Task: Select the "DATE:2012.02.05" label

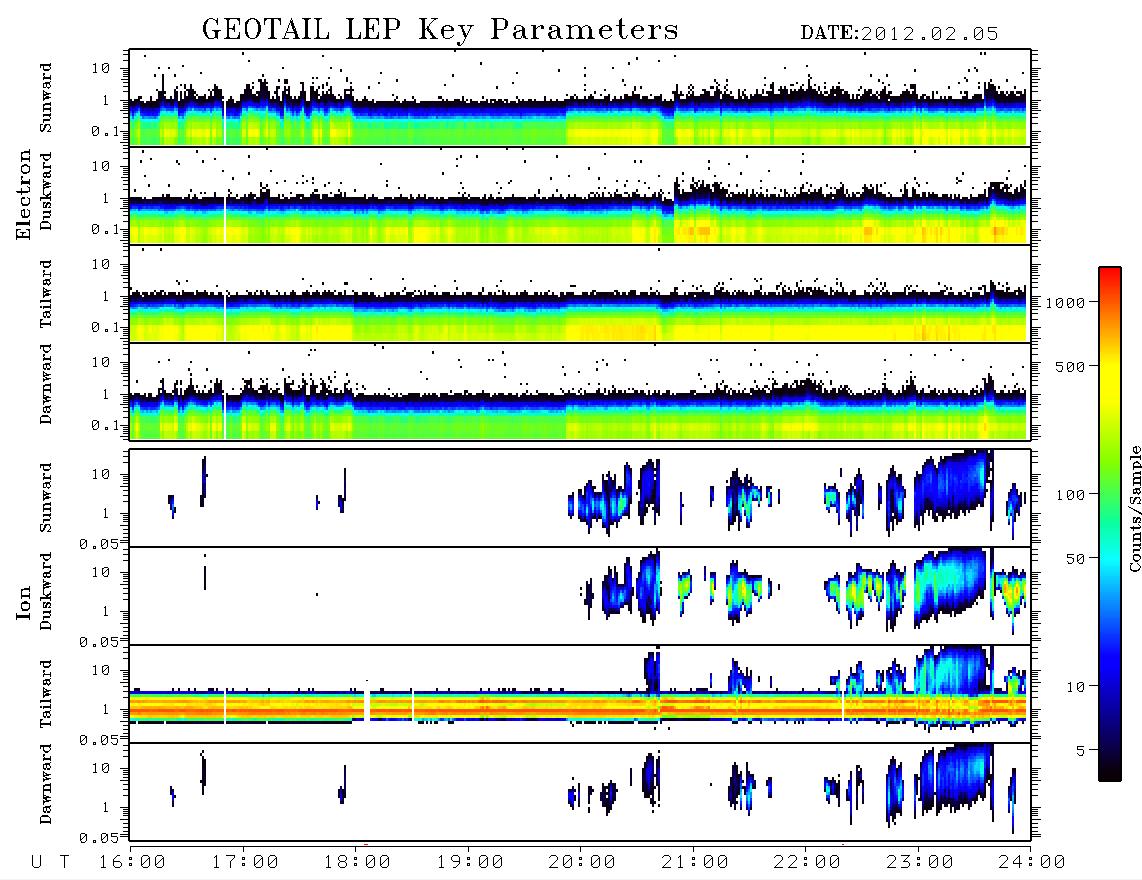Action: (899, 34)
